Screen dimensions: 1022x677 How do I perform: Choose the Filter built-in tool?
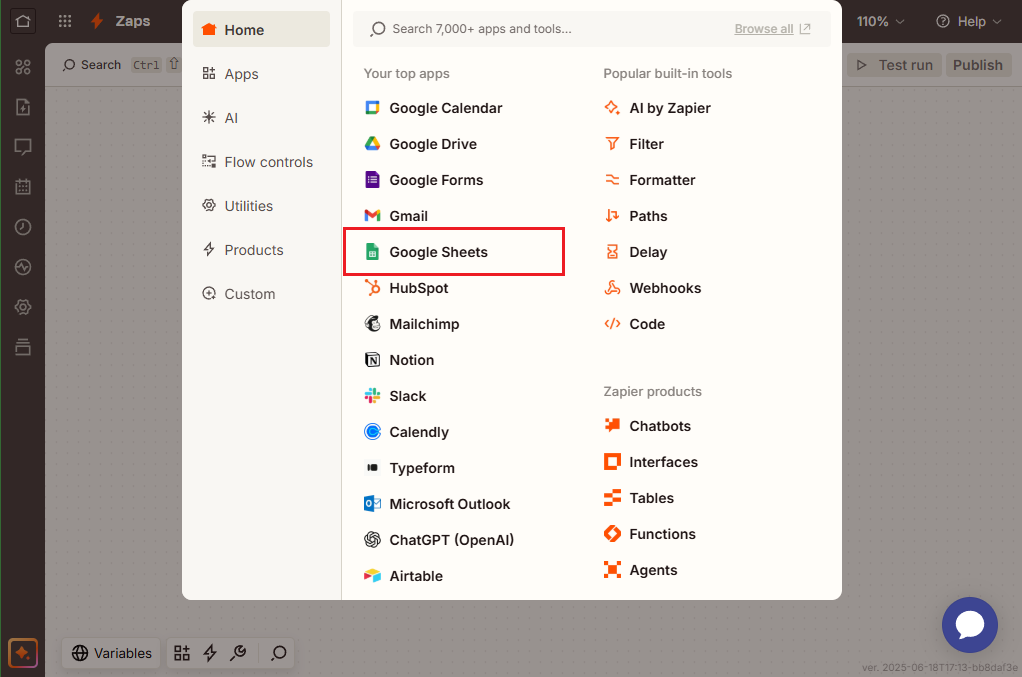[x=634, y=144]
